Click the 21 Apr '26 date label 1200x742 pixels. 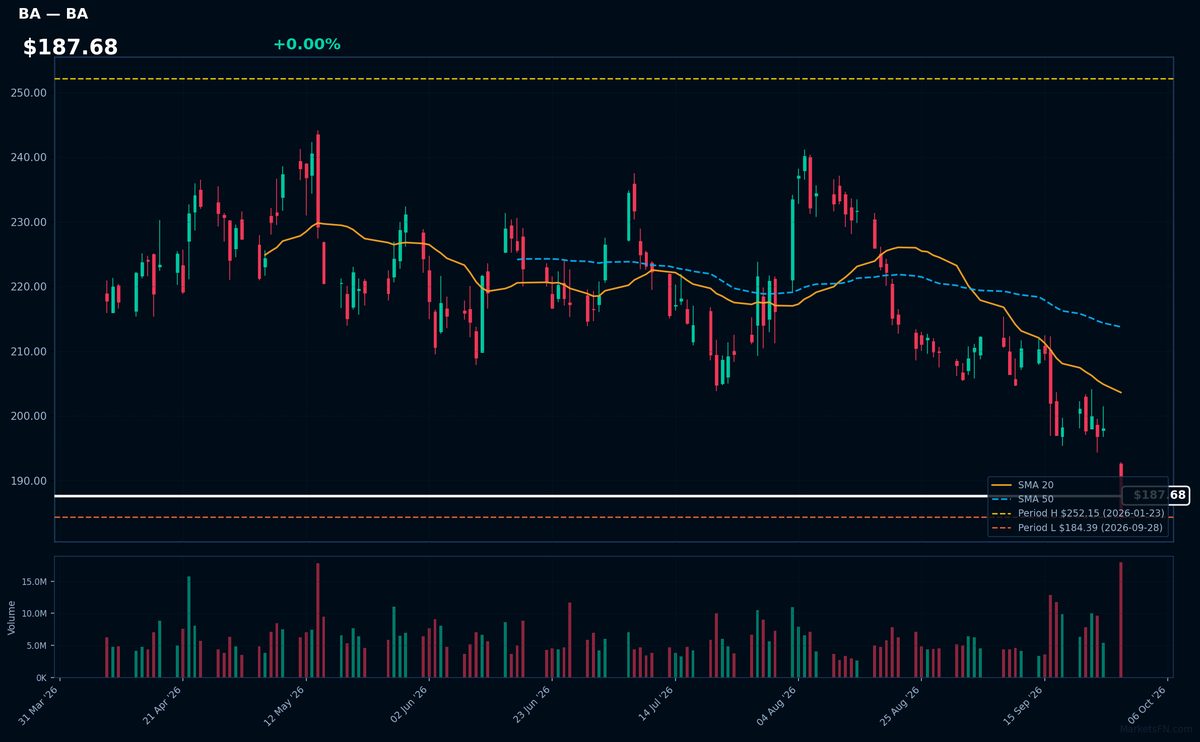pos(164,704)
